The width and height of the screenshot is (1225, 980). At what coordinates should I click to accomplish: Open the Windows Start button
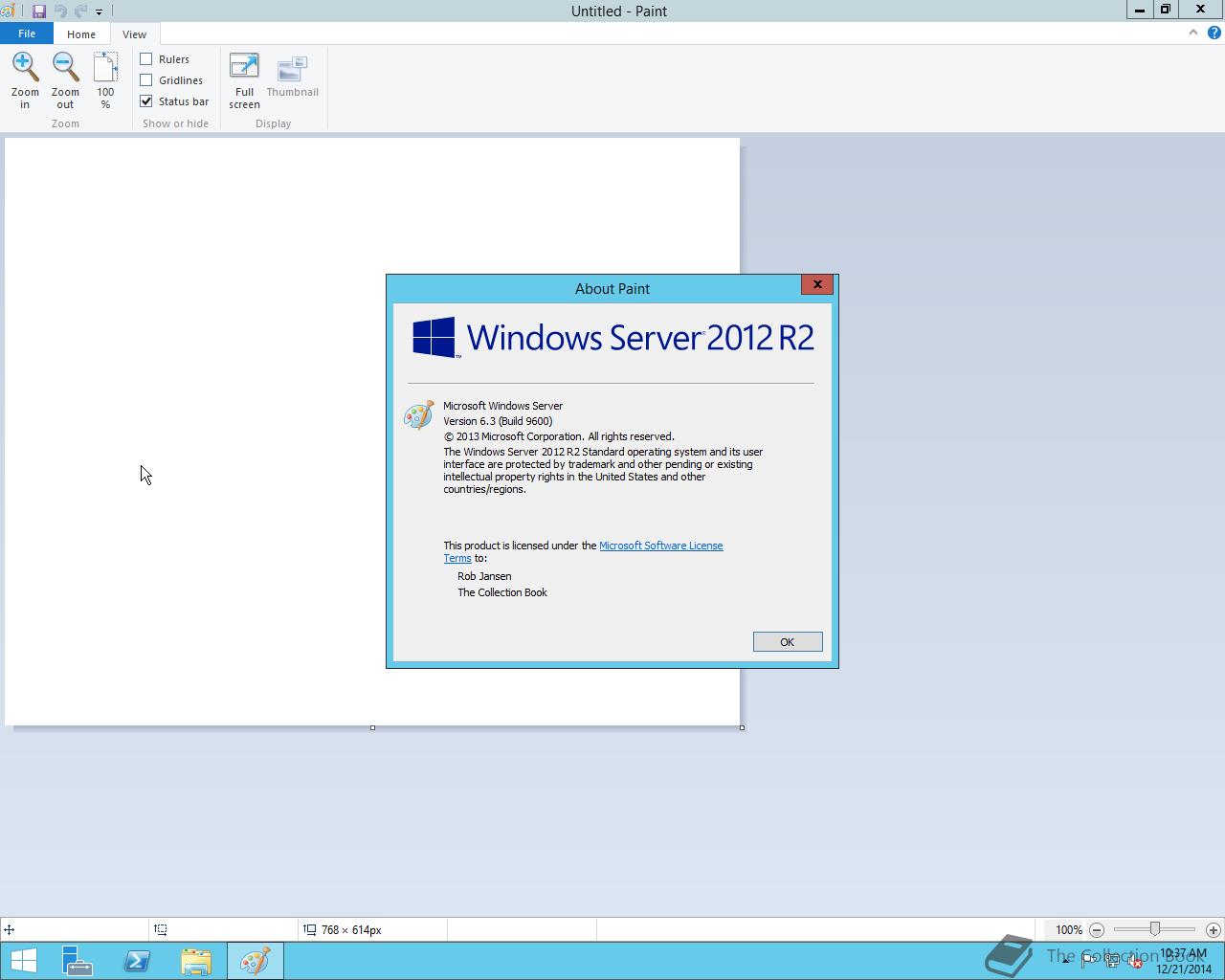coord(24,961)
